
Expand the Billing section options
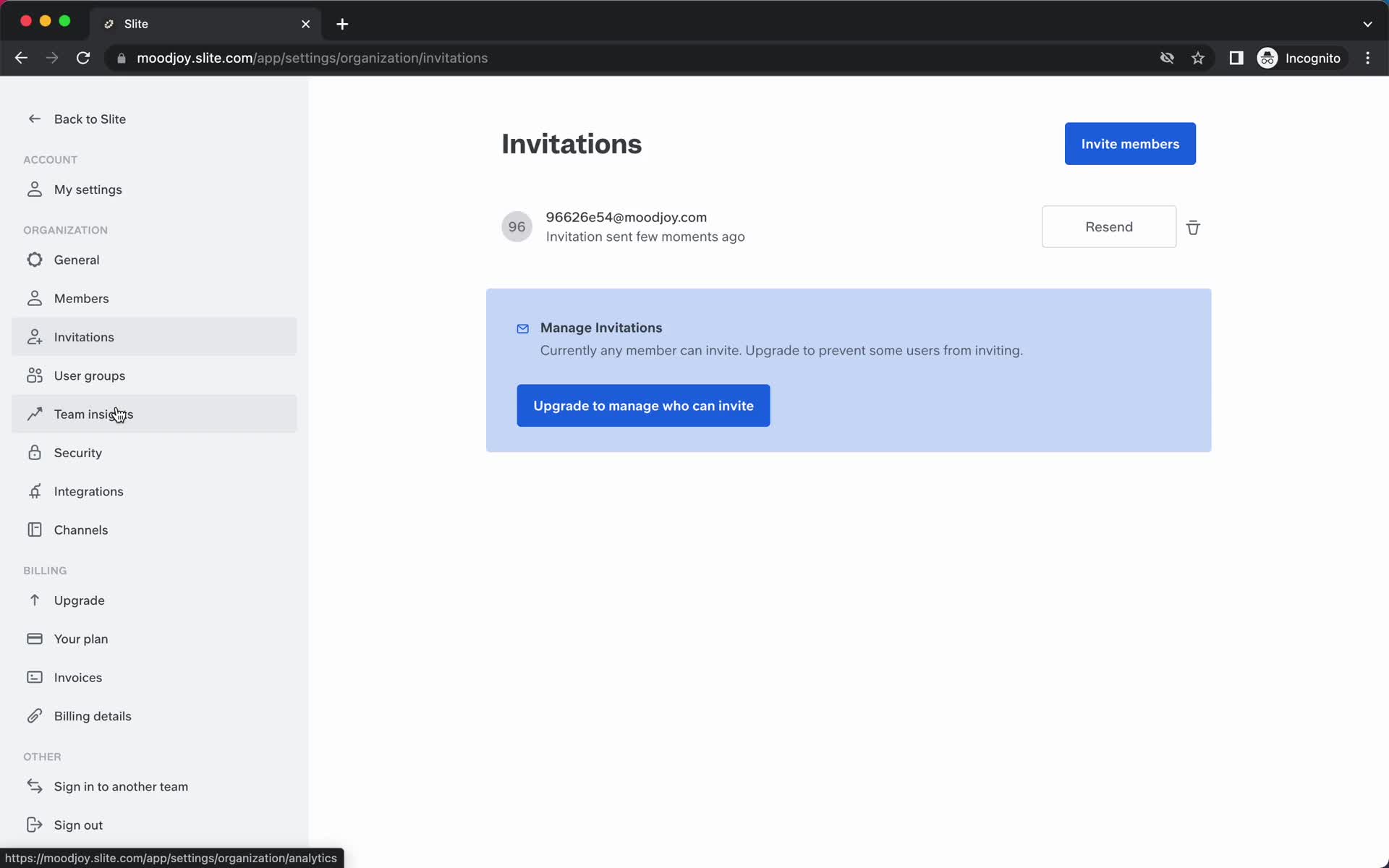tap(45, 570)
